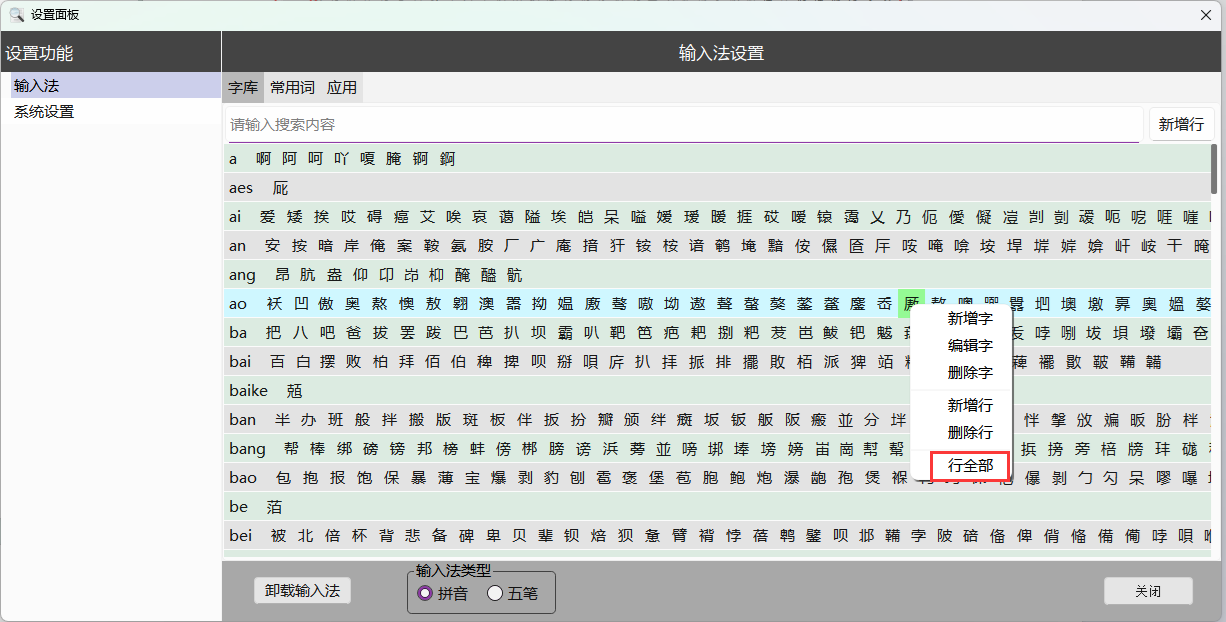
Task: Switch to the 字库 tab
Action: click(243, 88)
